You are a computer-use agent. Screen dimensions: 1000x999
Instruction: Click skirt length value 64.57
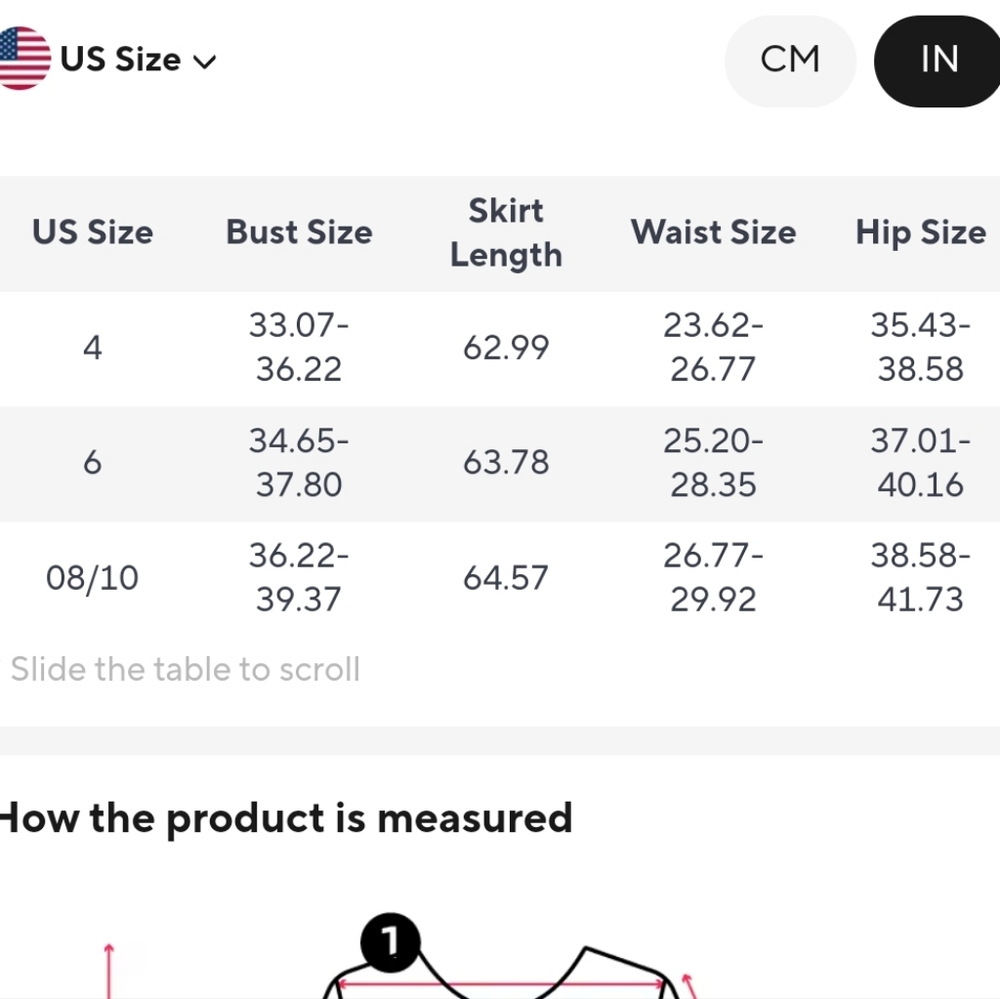coord(506,578)
